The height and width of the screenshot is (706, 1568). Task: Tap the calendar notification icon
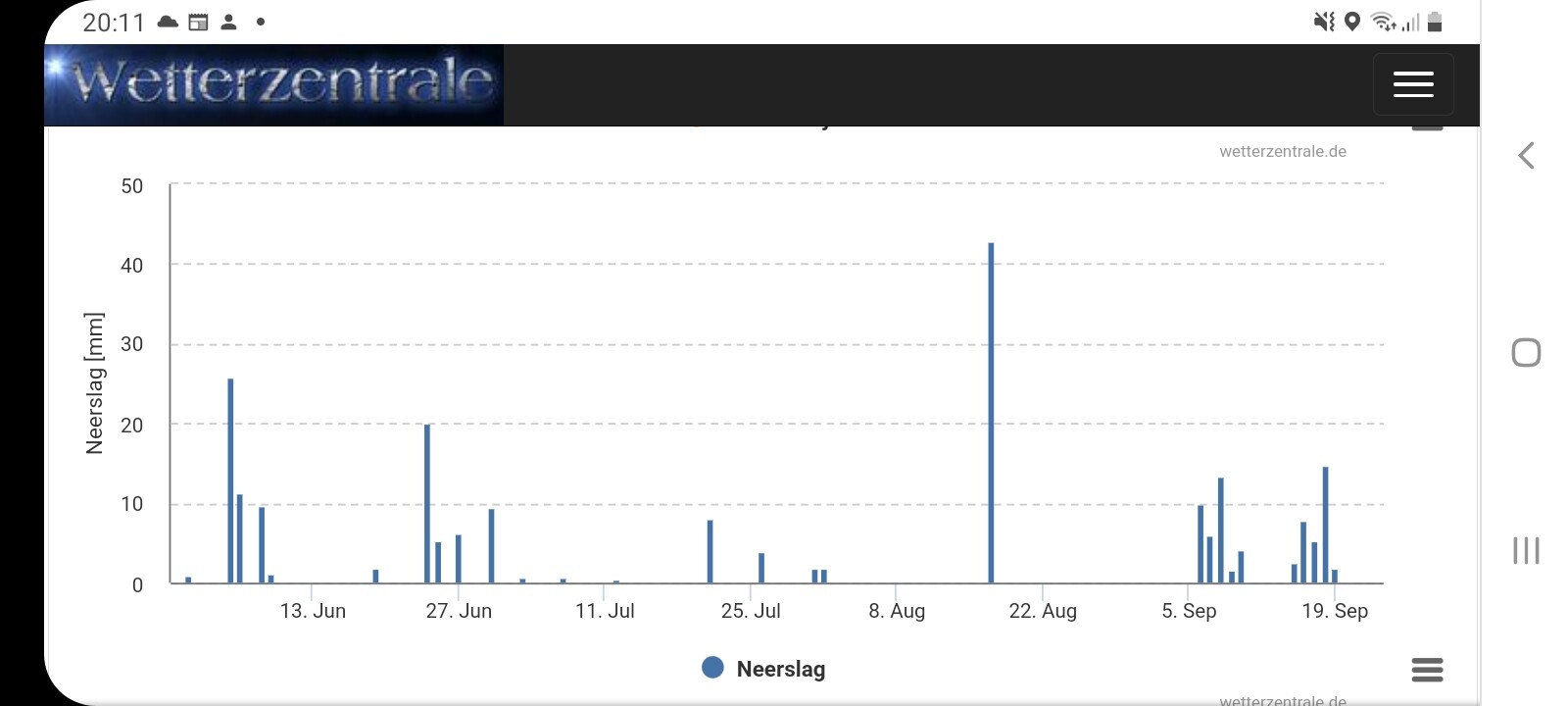[x=198, y=22]
